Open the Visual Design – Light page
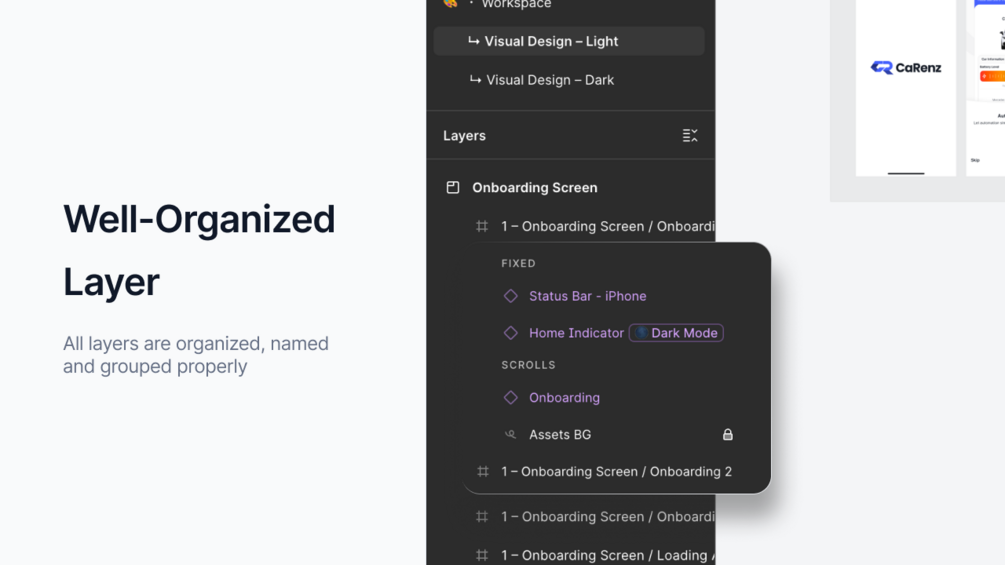Screen dimensions: 1005x565 point(551,41)
